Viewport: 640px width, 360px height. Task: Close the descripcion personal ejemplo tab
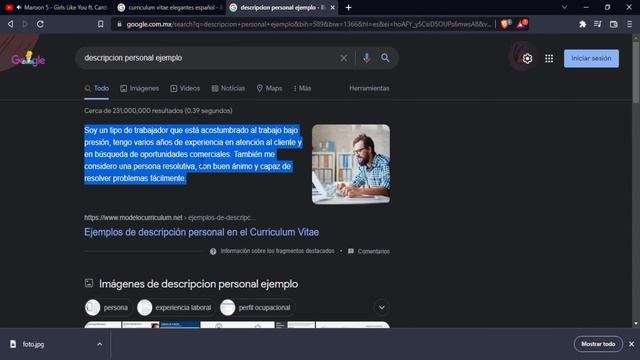(333, 7)
